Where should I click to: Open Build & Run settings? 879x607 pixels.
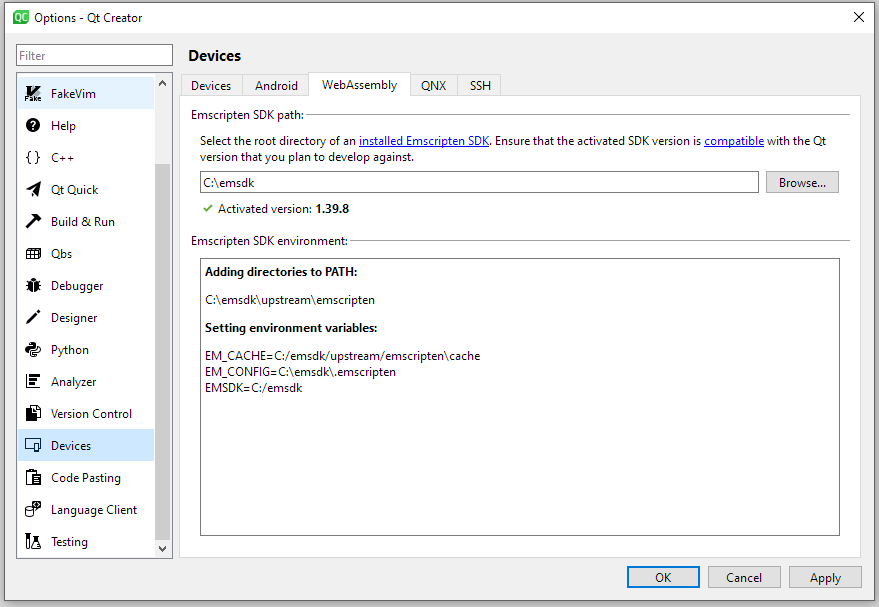click(x=80, y=221)
